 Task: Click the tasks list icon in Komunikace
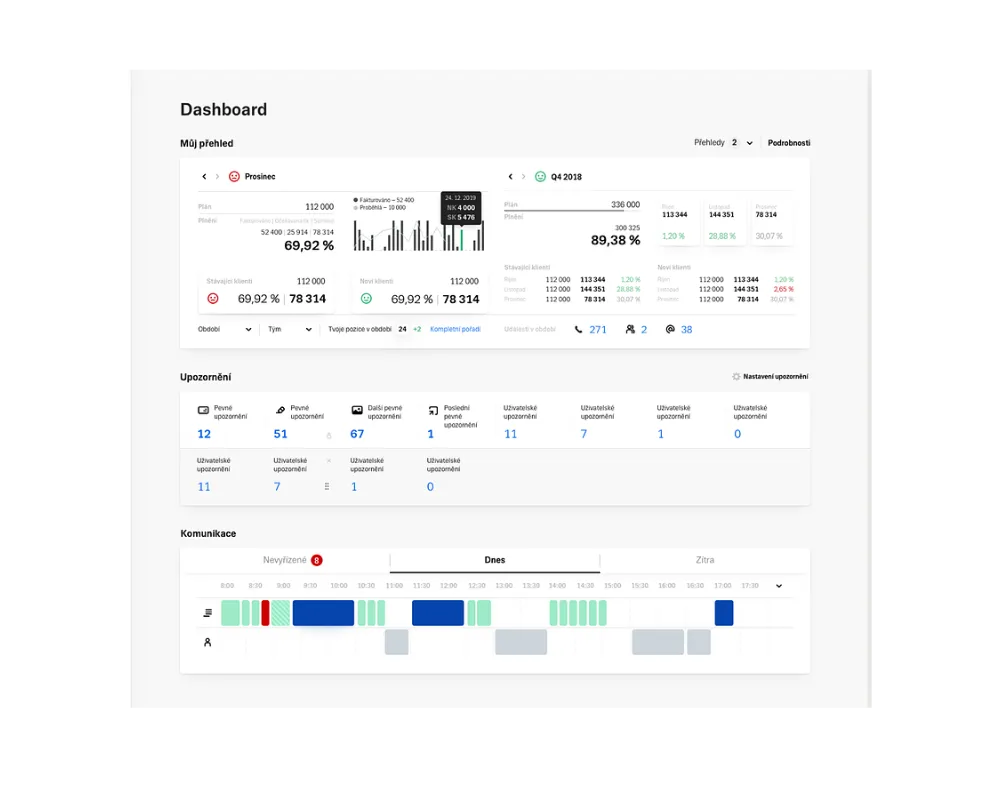click(207, 613)
